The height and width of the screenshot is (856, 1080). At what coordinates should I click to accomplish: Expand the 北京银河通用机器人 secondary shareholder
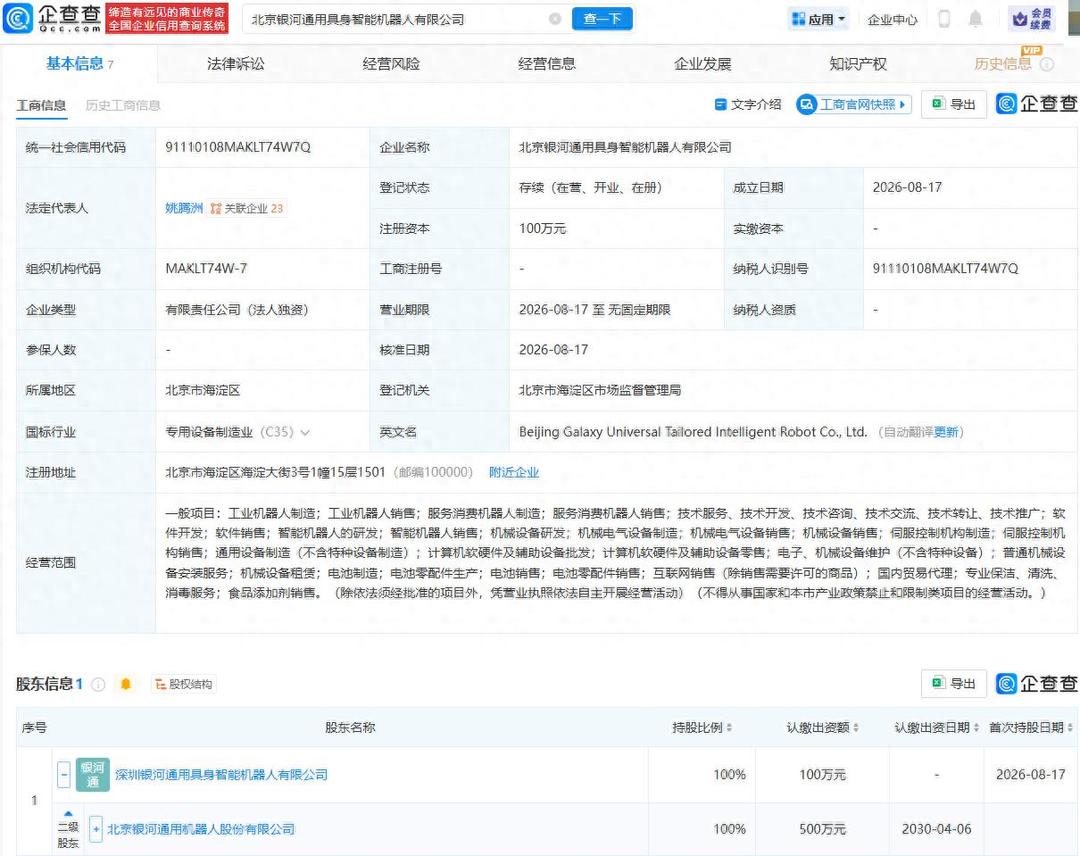tap(96, 829)
